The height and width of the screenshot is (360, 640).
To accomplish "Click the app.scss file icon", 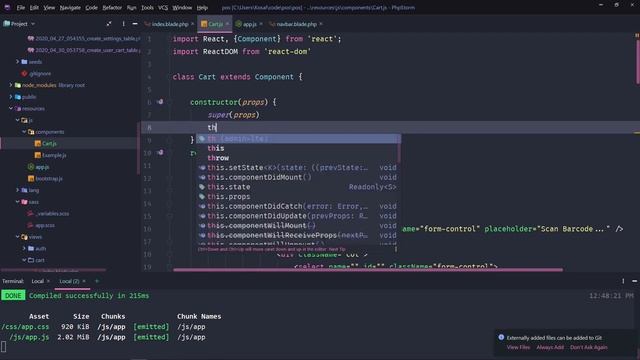I will (30, 225).
